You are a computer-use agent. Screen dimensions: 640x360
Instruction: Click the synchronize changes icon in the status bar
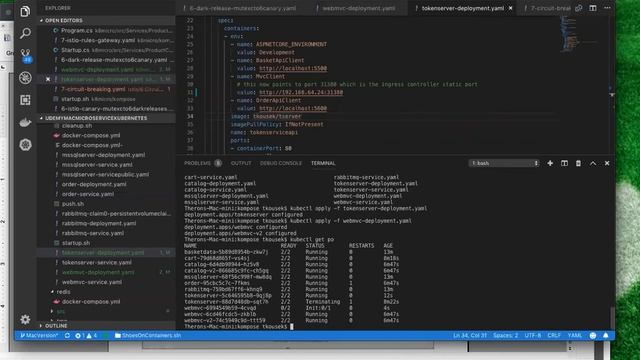pos(67,336)
